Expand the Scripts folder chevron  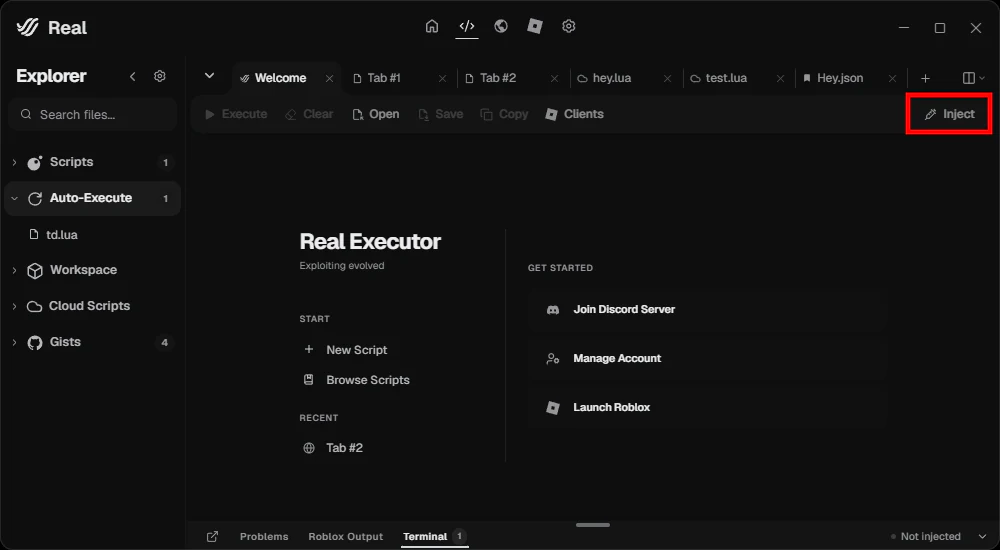[x=15, y=163]
